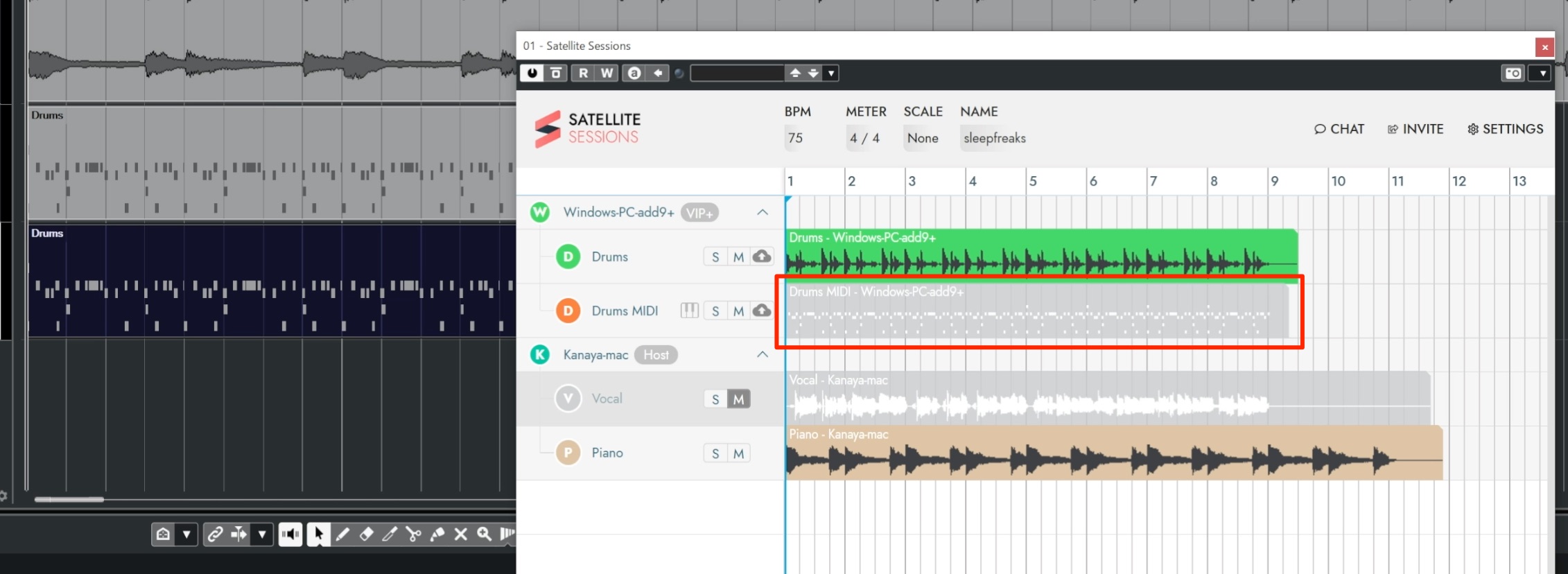Viewport: 1568px width, 574px height.
Task: Click the green D icon of Drums track
Action: (568, 256)
